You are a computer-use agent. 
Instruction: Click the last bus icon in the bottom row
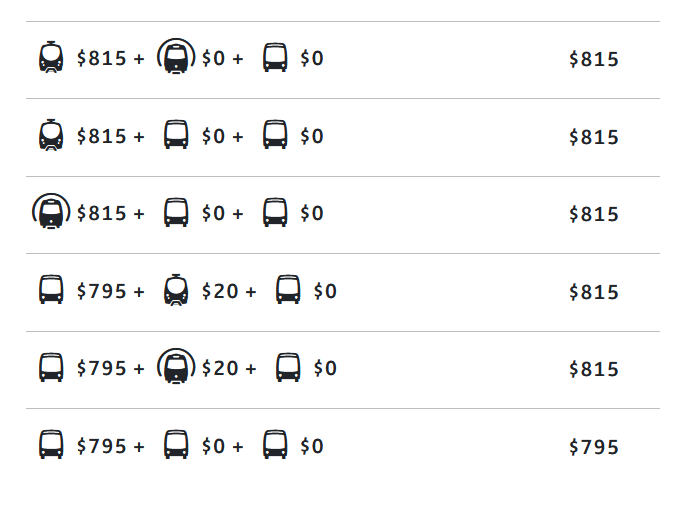(x=275, y=445)
